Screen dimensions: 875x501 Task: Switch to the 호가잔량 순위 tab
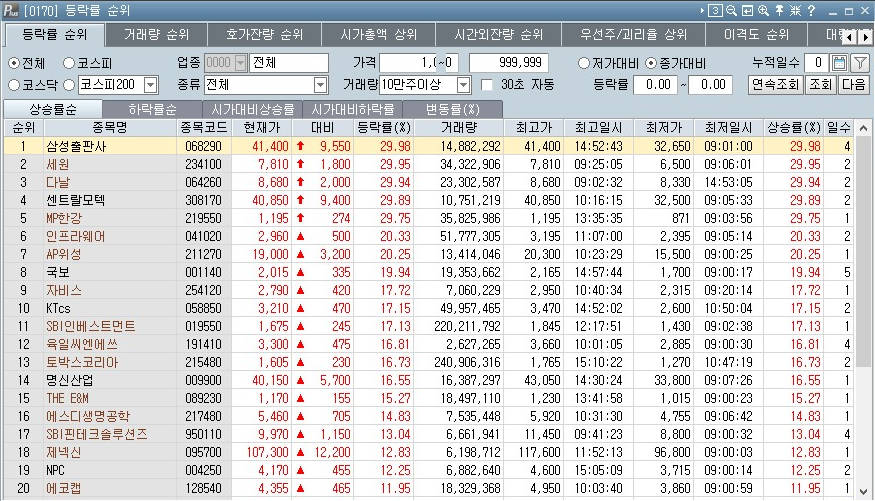pyautogui.click(x=264, y=35)
